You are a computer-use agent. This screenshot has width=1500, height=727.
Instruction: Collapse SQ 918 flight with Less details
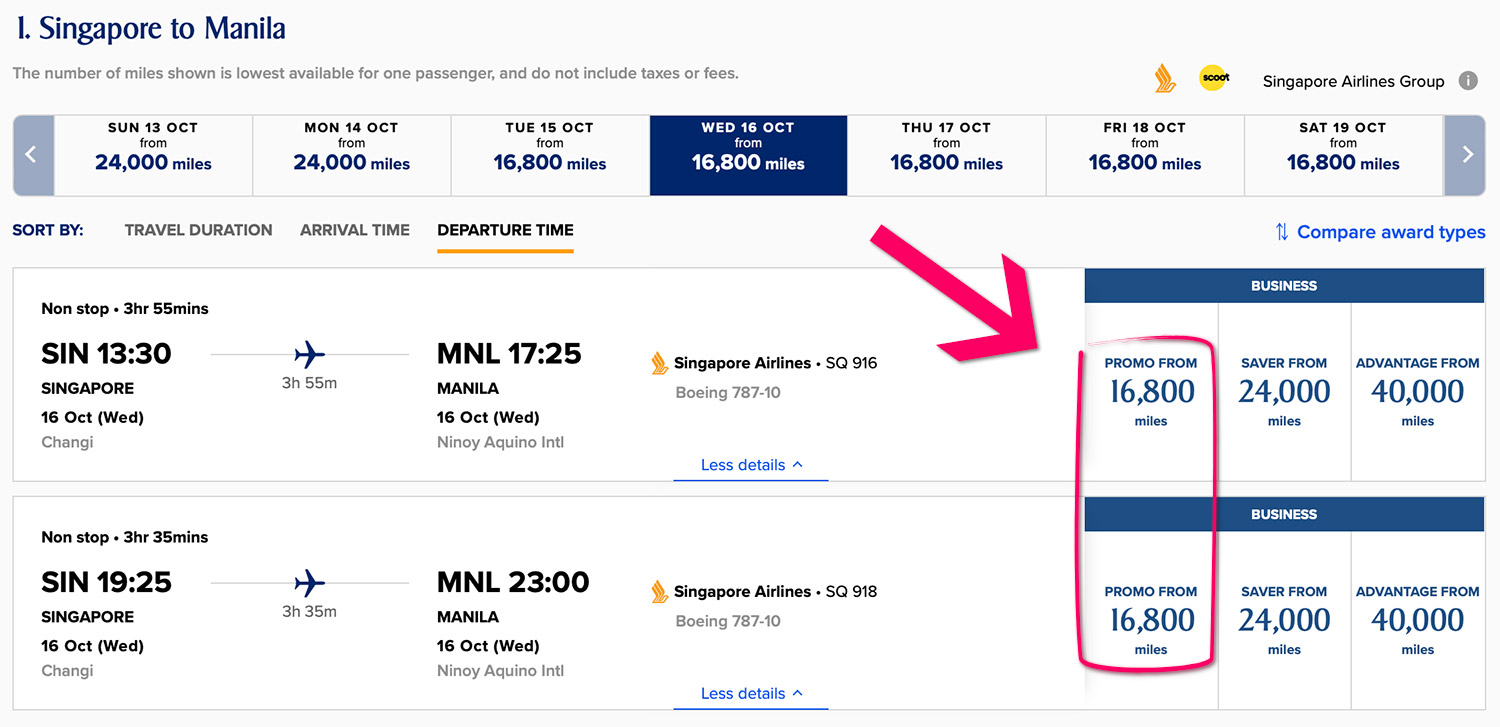[751, 694]
